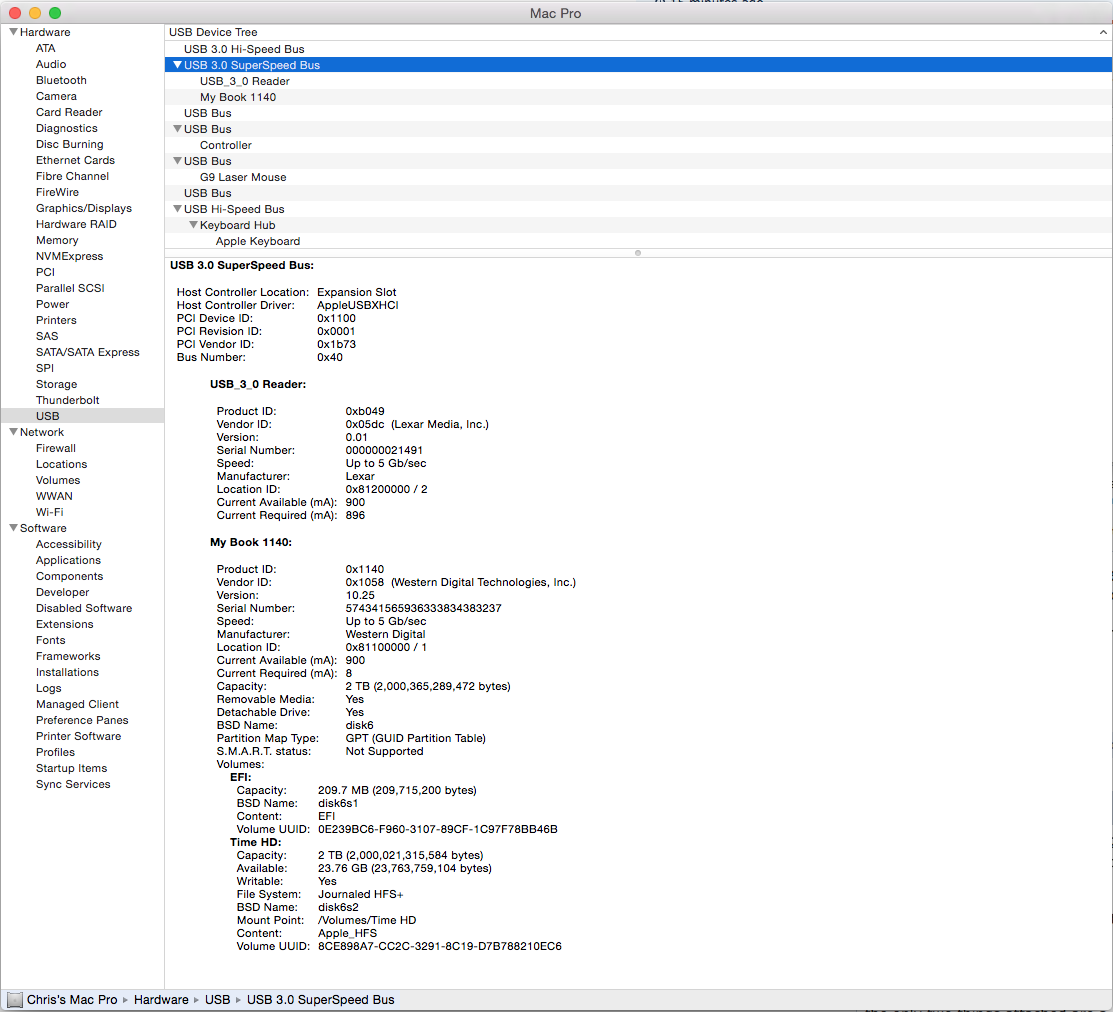
Task: Select Controller device row
Action: [x=638, y=145]
